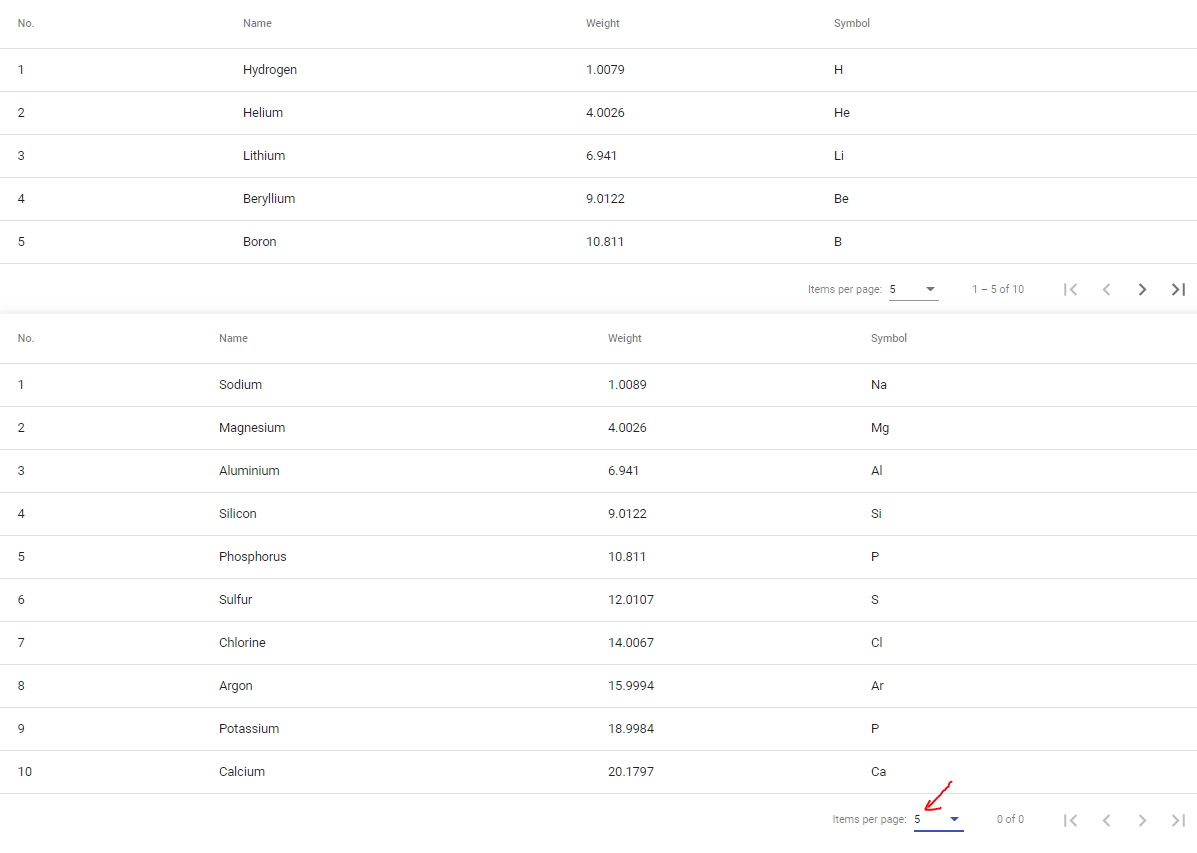The image size is (1197, 853).
Task: Click the dropdown arrow in bottom paginator
Action: pos(954,819)
